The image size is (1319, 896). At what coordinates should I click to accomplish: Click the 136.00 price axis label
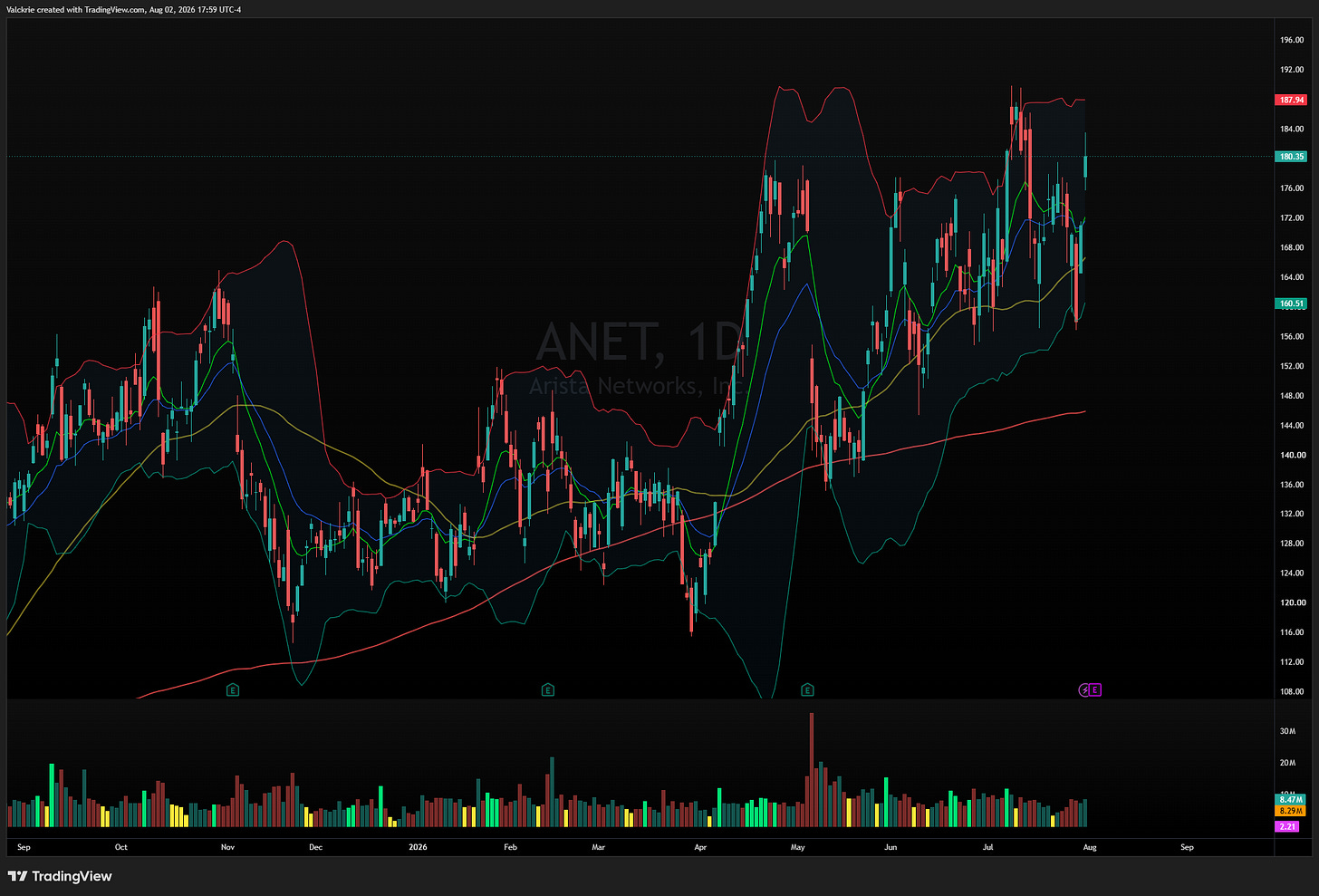tap(1292, 485)
